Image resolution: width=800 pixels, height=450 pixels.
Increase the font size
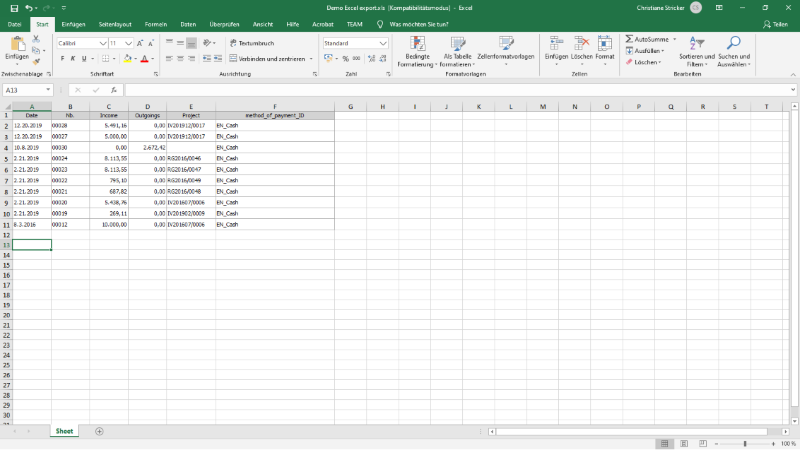[x=140, y=43]
